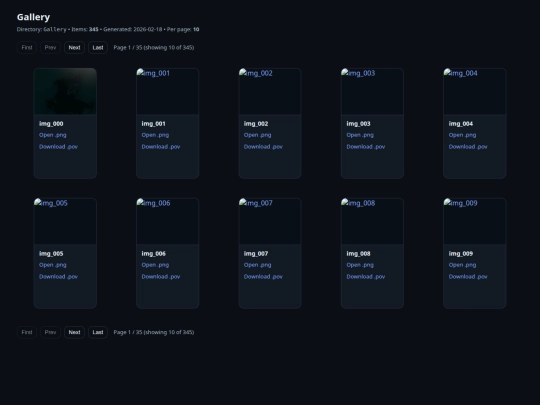Download .pov file for img_005
Image resolution: width=540 pixels, height=405 pixels.
pyautogui.click(x=59, y=277)
